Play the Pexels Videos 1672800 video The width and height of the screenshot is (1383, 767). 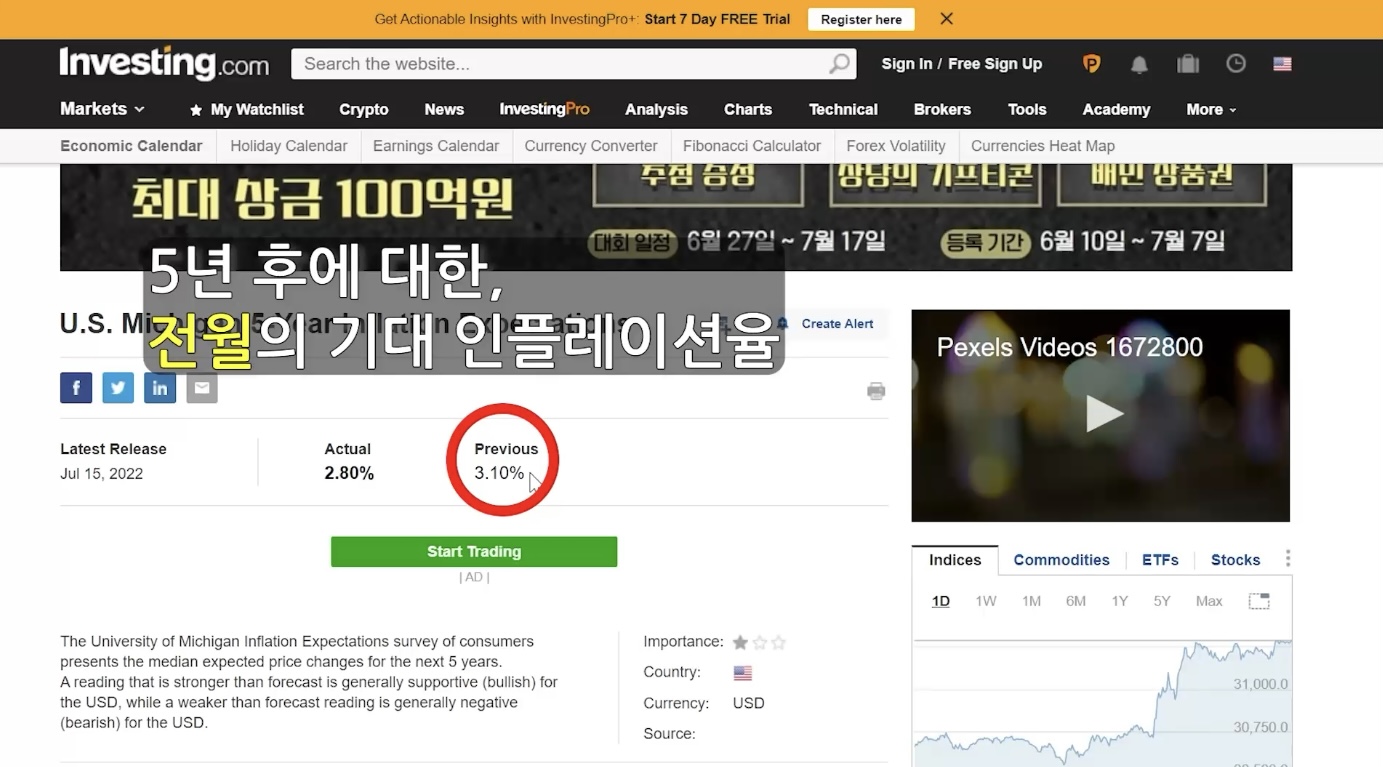1104,414
